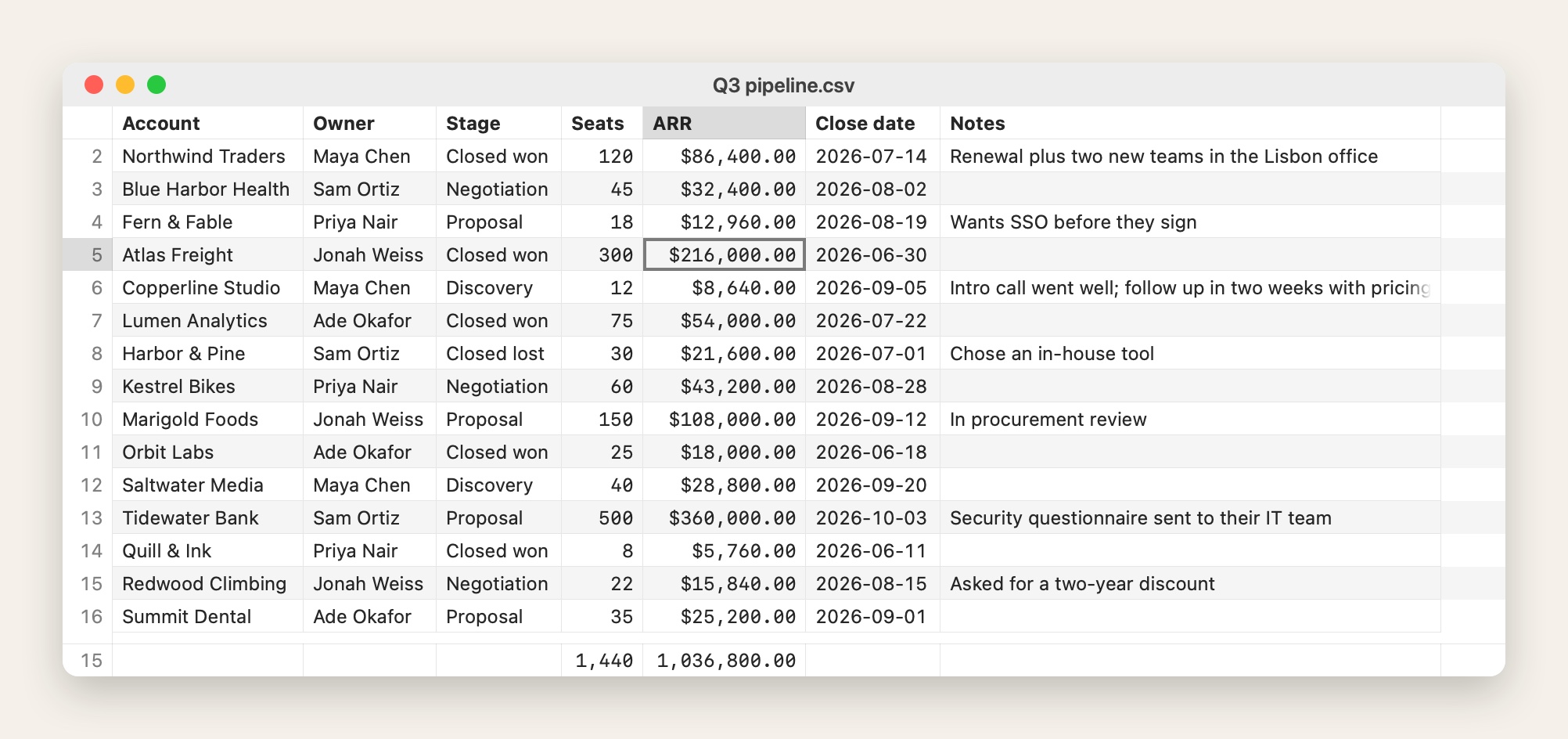1568x739 pixels.
Task: Click the $360,000.00 ARR cell
Action: pos(724,517)
